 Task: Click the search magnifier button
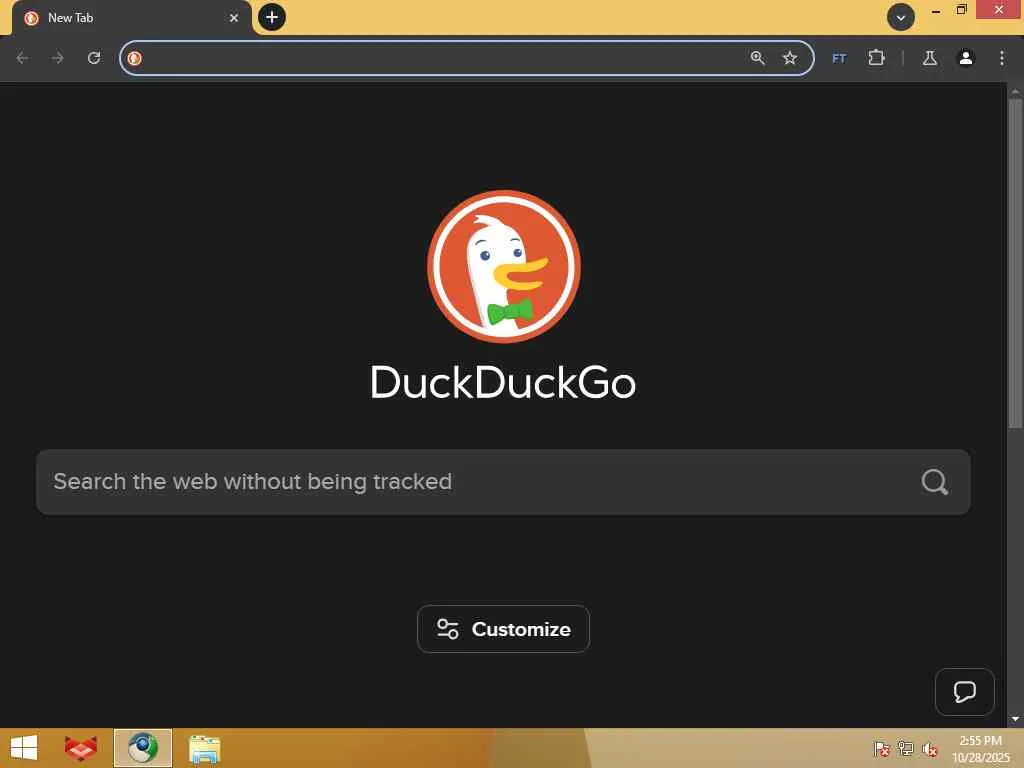coord(935,482)
